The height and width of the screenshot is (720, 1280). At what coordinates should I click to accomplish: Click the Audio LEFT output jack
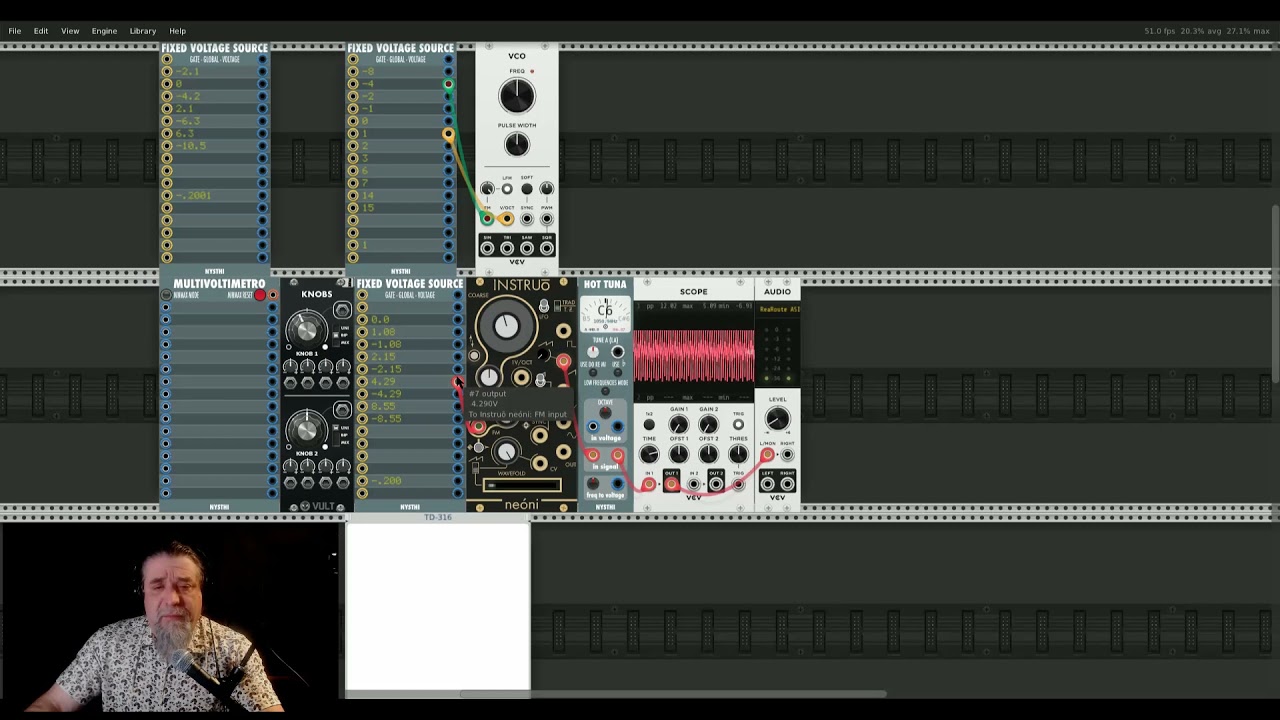click(767, 484)
